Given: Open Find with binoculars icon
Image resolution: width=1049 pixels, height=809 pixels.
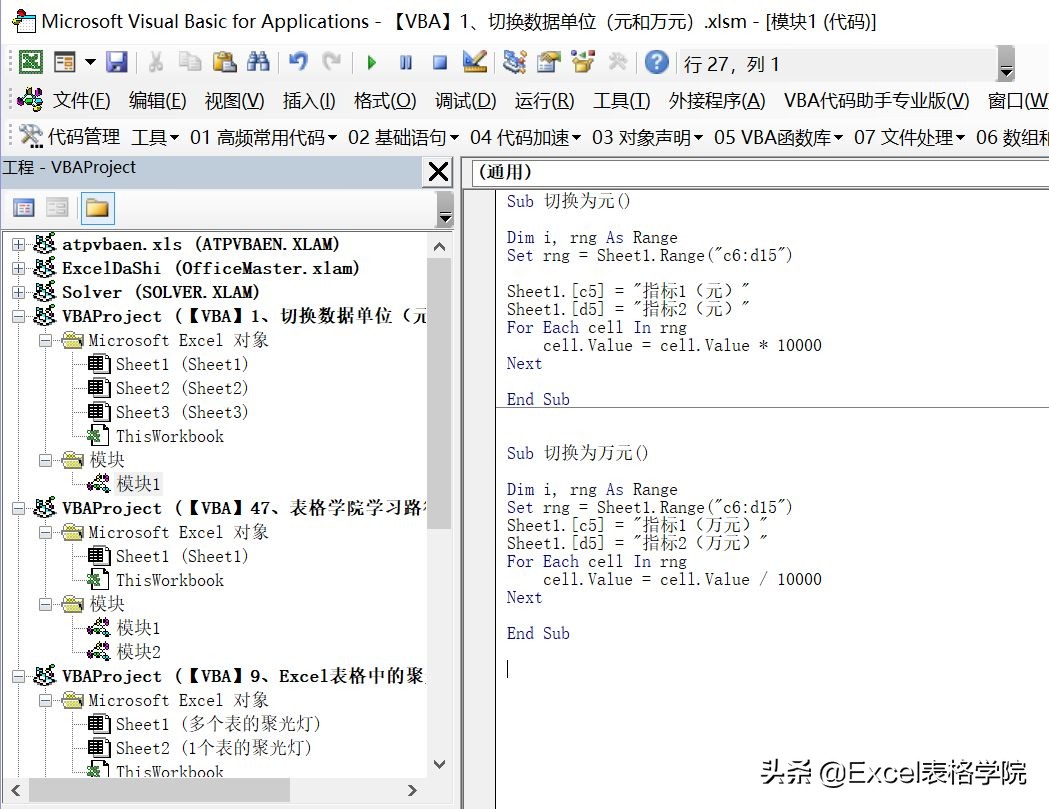Looking at the screenshot, I should tap(258, 62).
